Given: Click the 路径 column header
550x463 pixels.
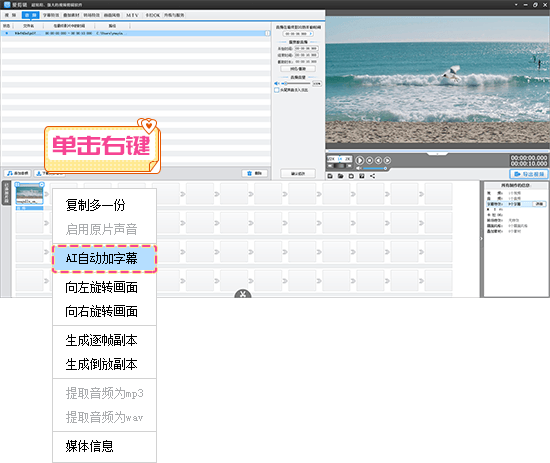Looking at the screenshot, I should [112, 26].
